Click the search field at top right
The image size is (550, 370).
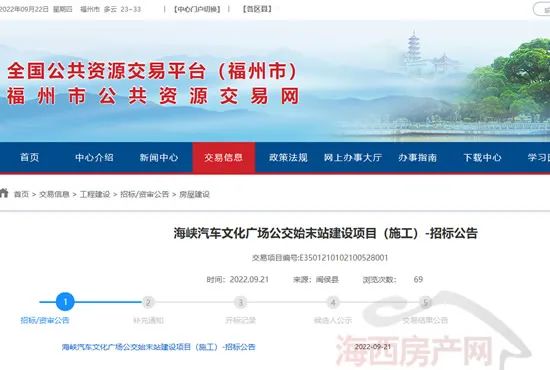click(x=542, y=9)
